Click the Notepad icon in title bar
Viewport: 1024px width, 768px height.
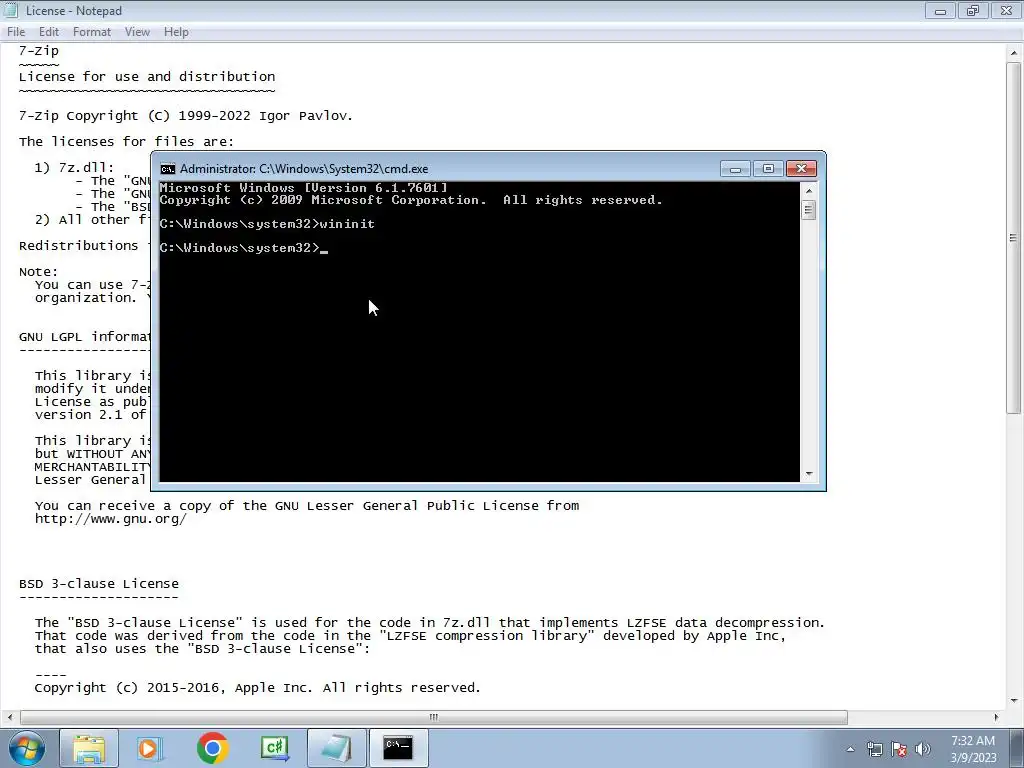(x=10, y=10)
